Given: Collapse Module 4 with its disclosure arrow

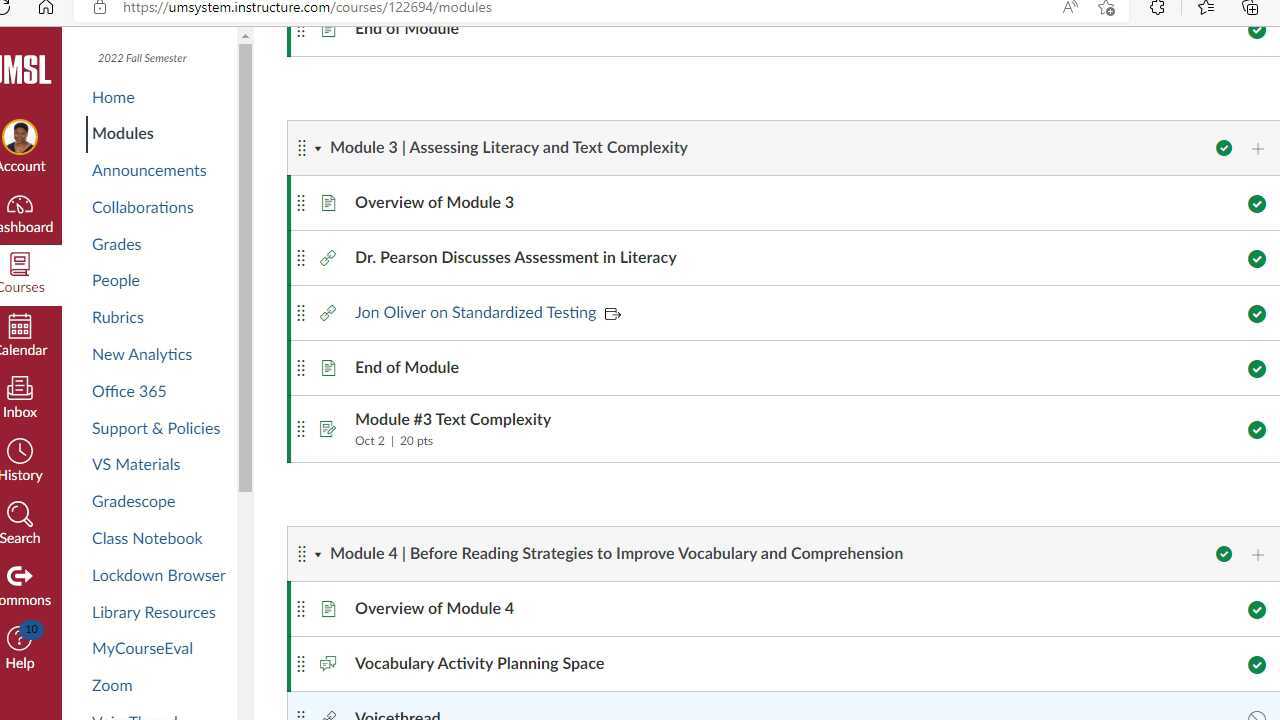Looking at the screenshot, I should click(x=318, y=553).
